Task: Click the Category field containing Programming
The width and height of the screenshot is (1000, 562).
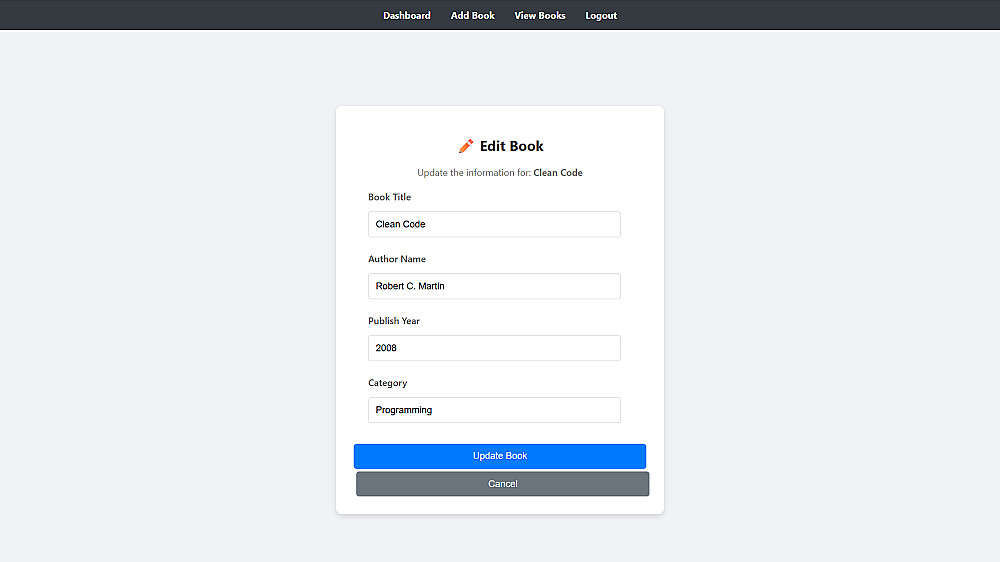Action: [x=494, y=410]
